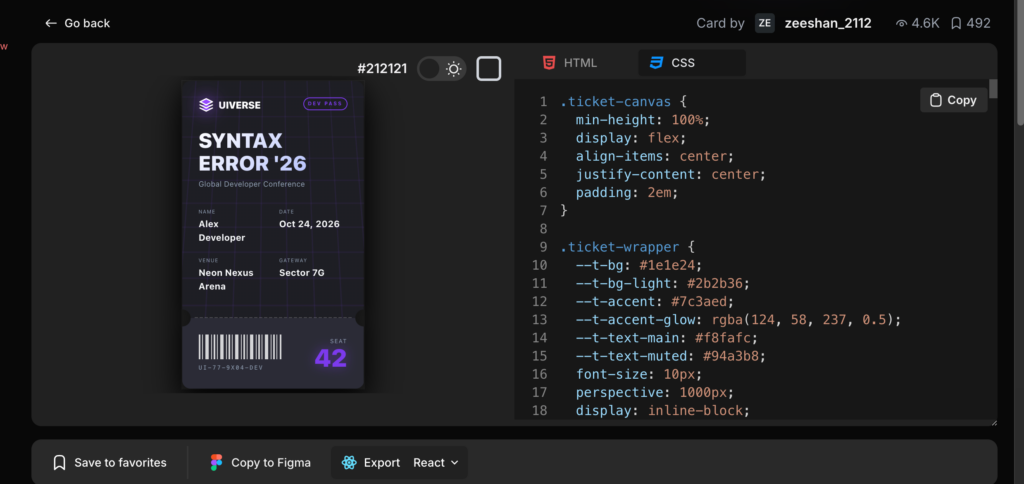Switch to the CSS tab

tap(692, 63)
